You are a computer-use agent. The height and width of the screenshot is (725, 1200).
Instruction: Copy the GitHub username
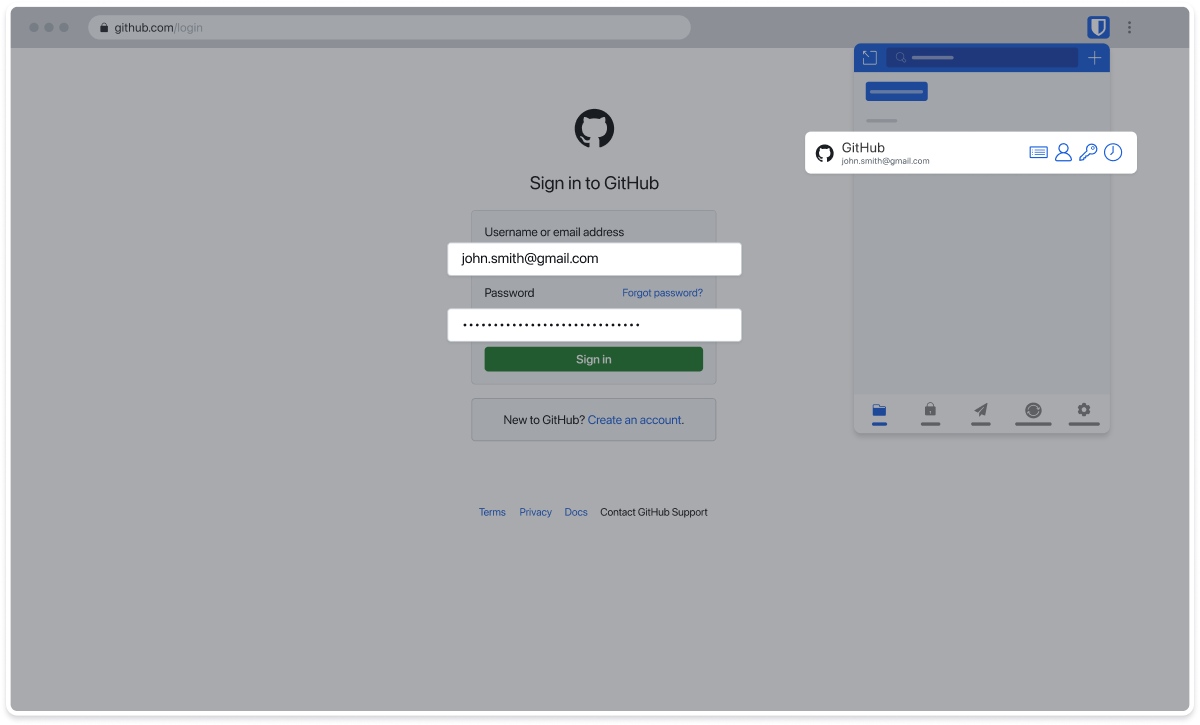point(1063,153)
